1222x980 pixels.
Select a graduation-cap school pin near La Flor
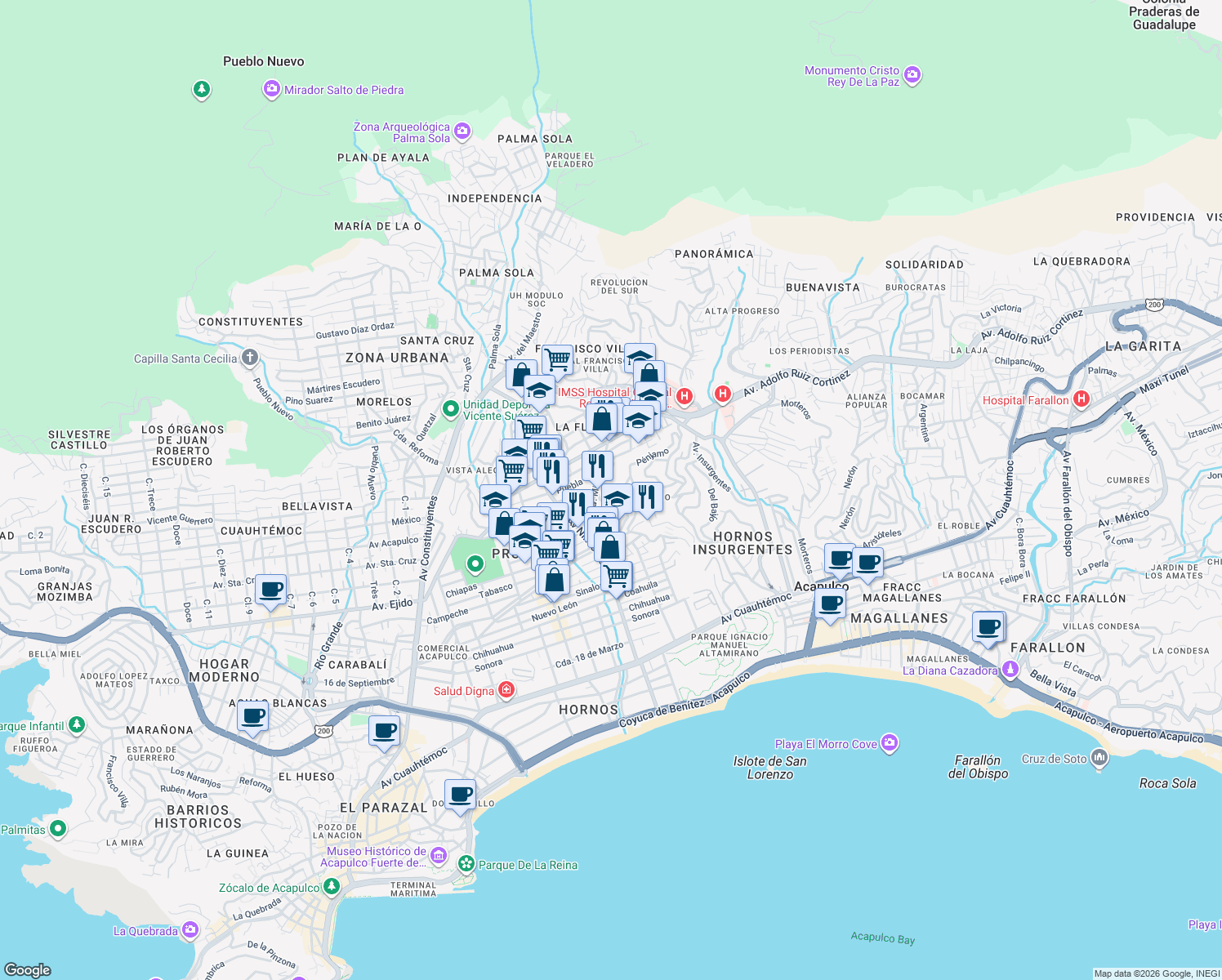pos(638,420)
